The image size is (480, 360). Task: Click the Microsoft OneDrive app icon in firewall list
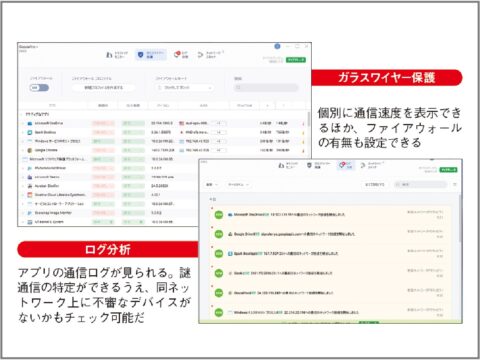tap(29, 123)
